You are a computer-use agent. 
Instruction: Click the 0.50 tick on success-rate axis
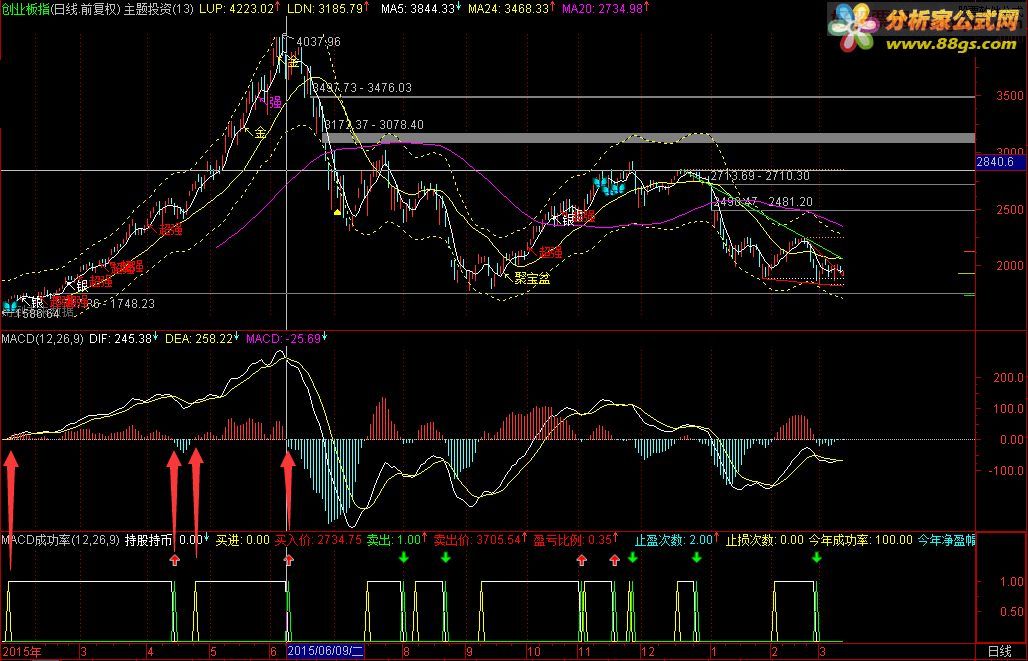click(x=1012, y=612)
